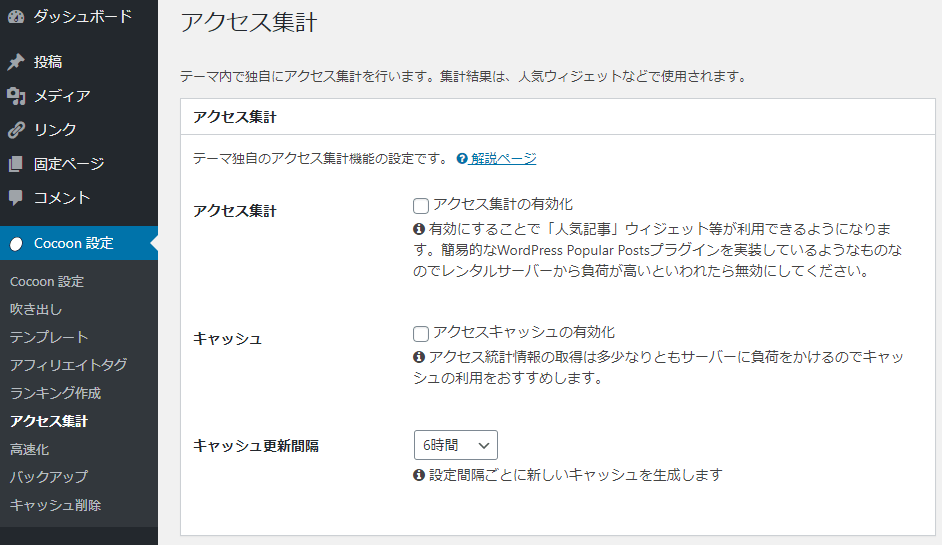
Task: Click the media icon beside メディア
Action: coord(16,96)
